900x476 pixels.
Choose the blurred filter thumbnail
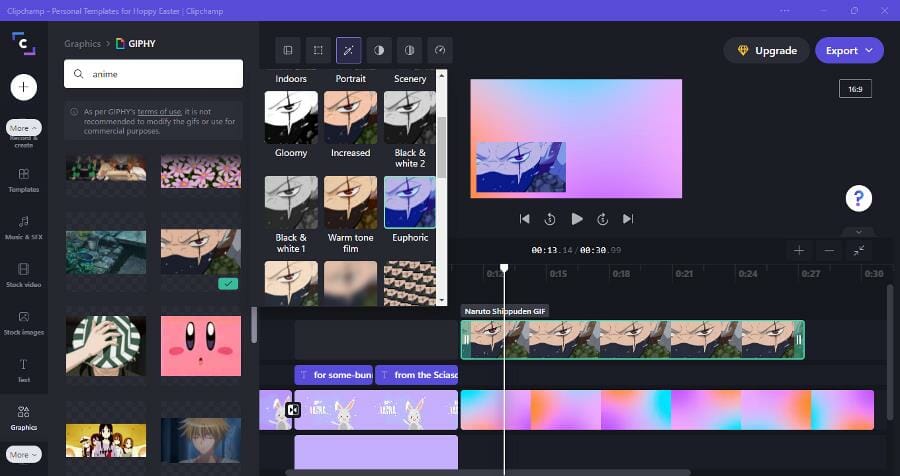pos(351,284)
